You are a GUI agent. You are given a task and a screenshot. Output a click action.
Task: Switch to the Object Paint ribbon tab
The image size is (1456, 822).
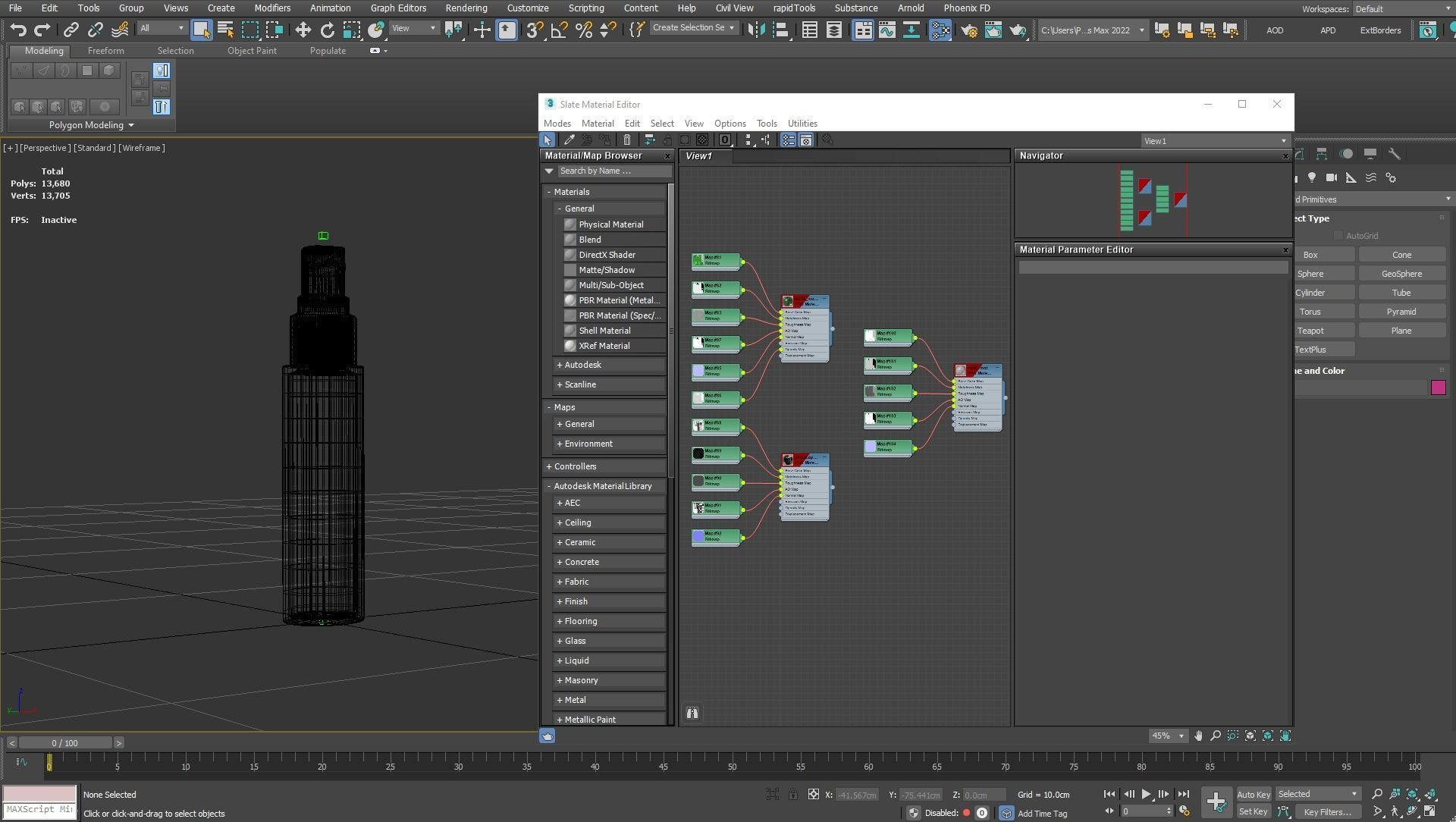coord(252,51)
